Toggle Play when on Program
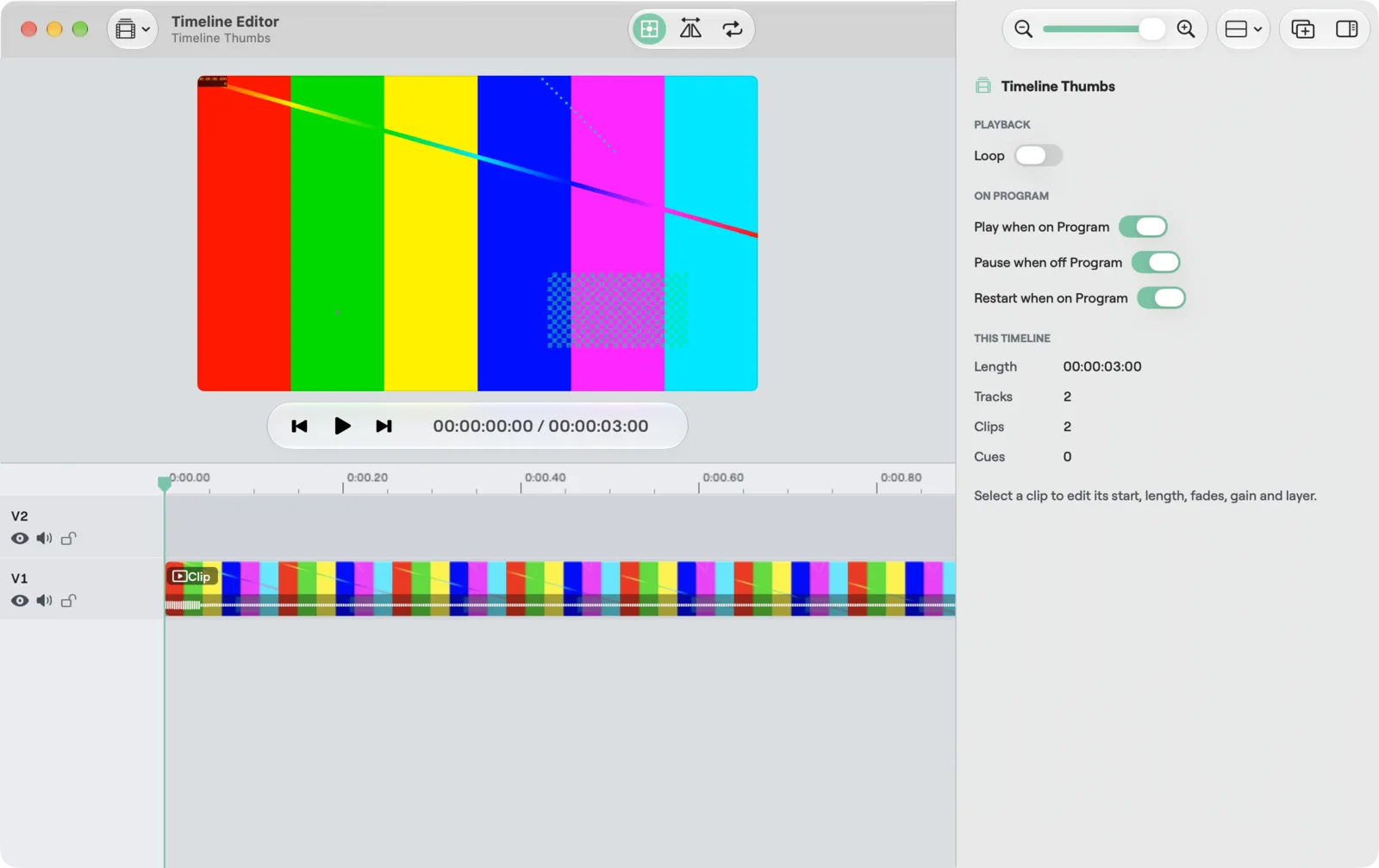Viewport: 1379px width, 868px height. 1143,227
